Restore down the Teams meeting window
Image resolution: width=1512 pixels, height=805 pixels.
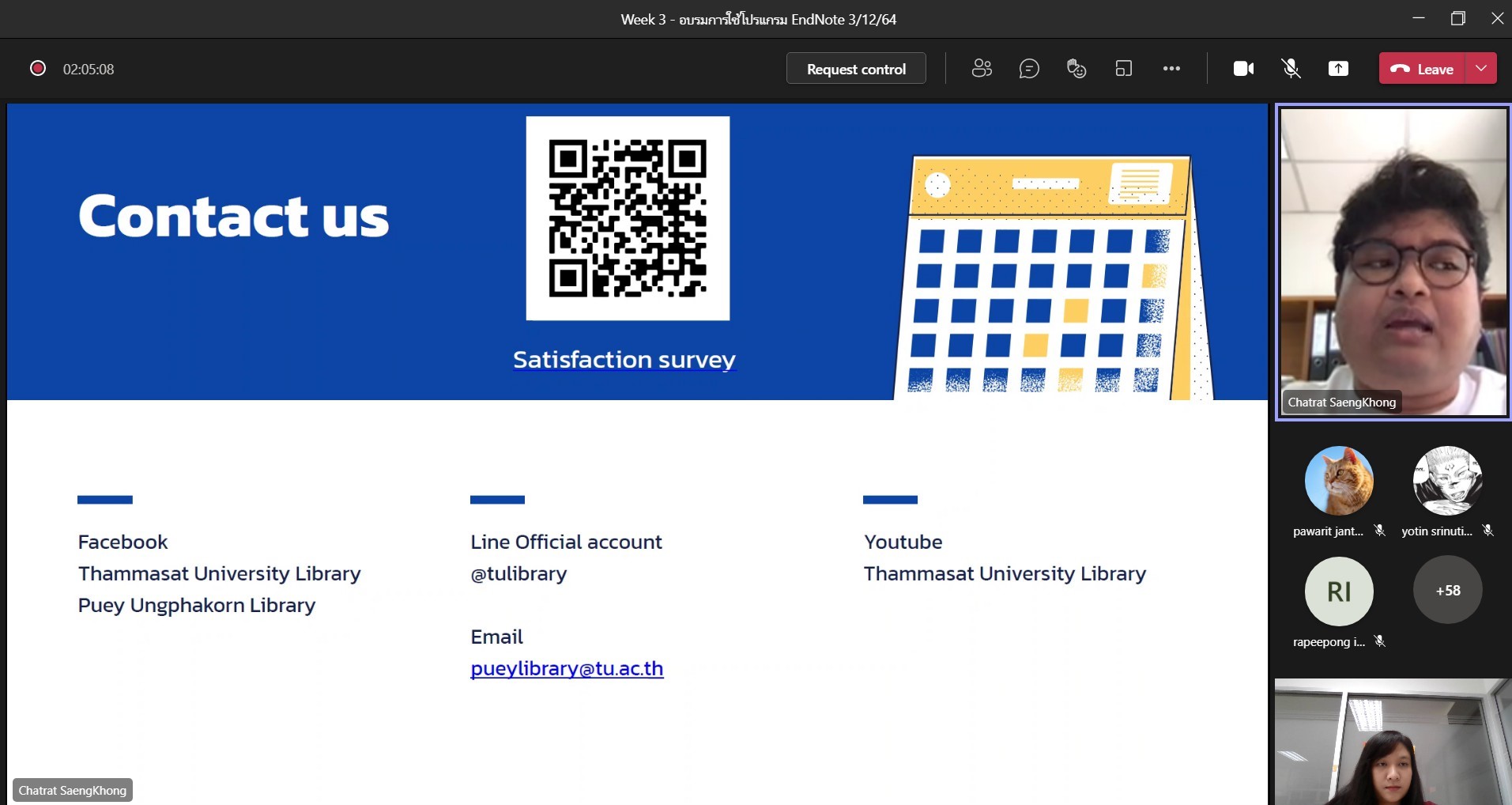(x=1458, y=18)
